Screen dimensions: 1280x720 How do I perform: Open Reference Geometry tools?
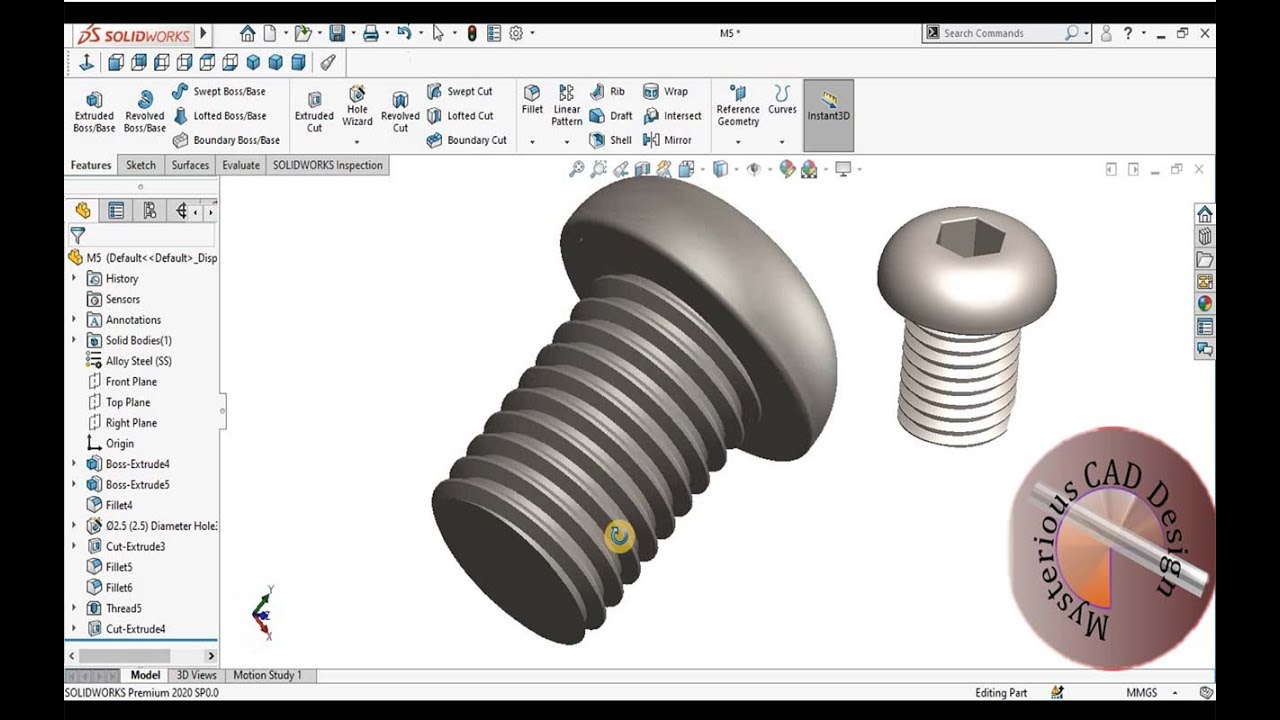[x=738, y=106]
